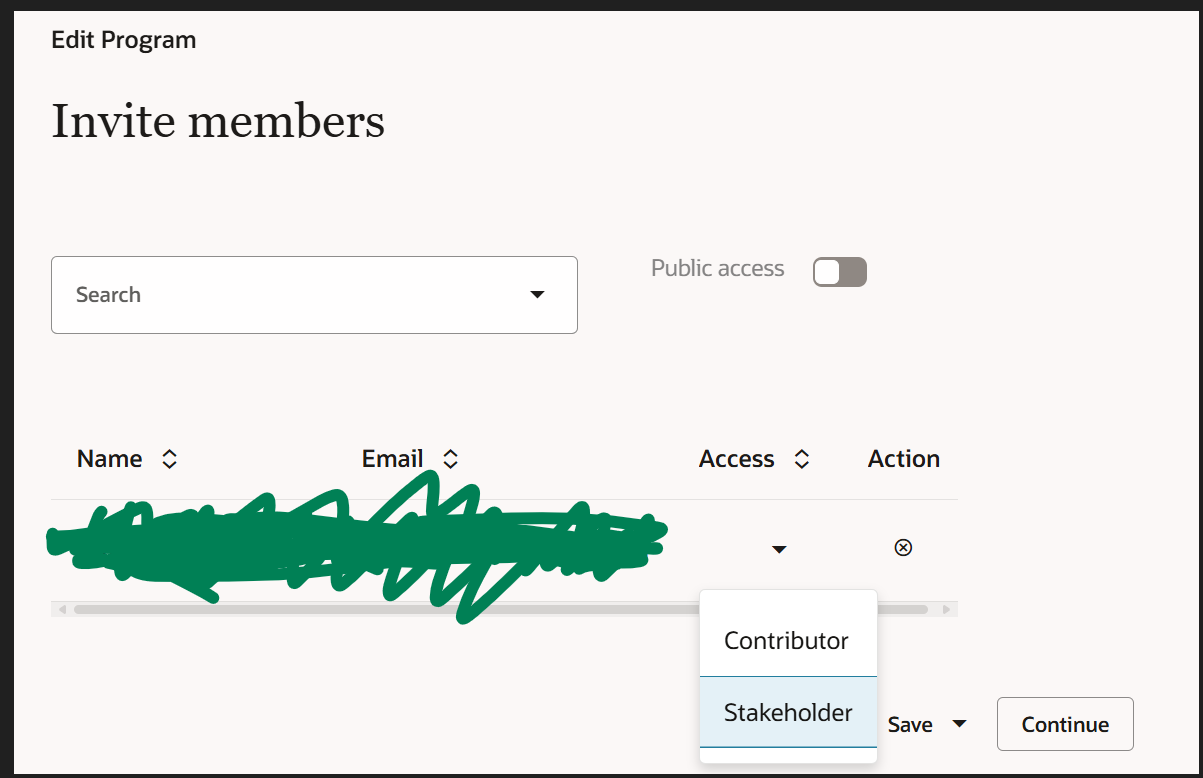The width and height of the screenshot is (1203, 778).
Task: Remove the invited member with the circled-x icon
Action: [x=903, y=547]
